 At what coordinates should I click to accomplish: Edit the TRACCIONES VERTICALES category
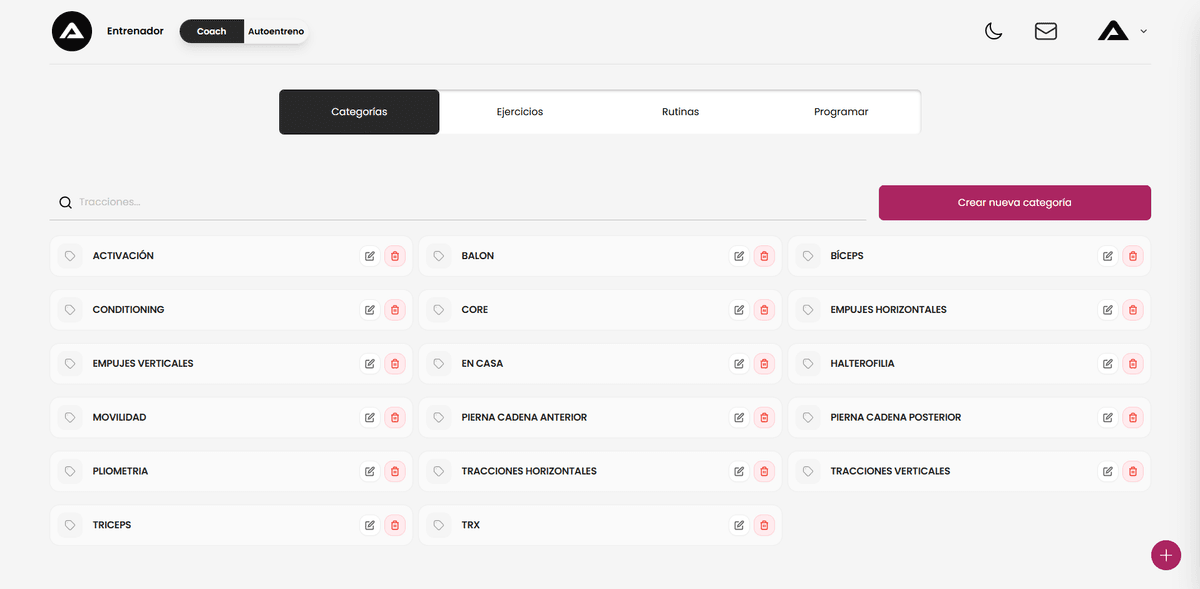1108,471
